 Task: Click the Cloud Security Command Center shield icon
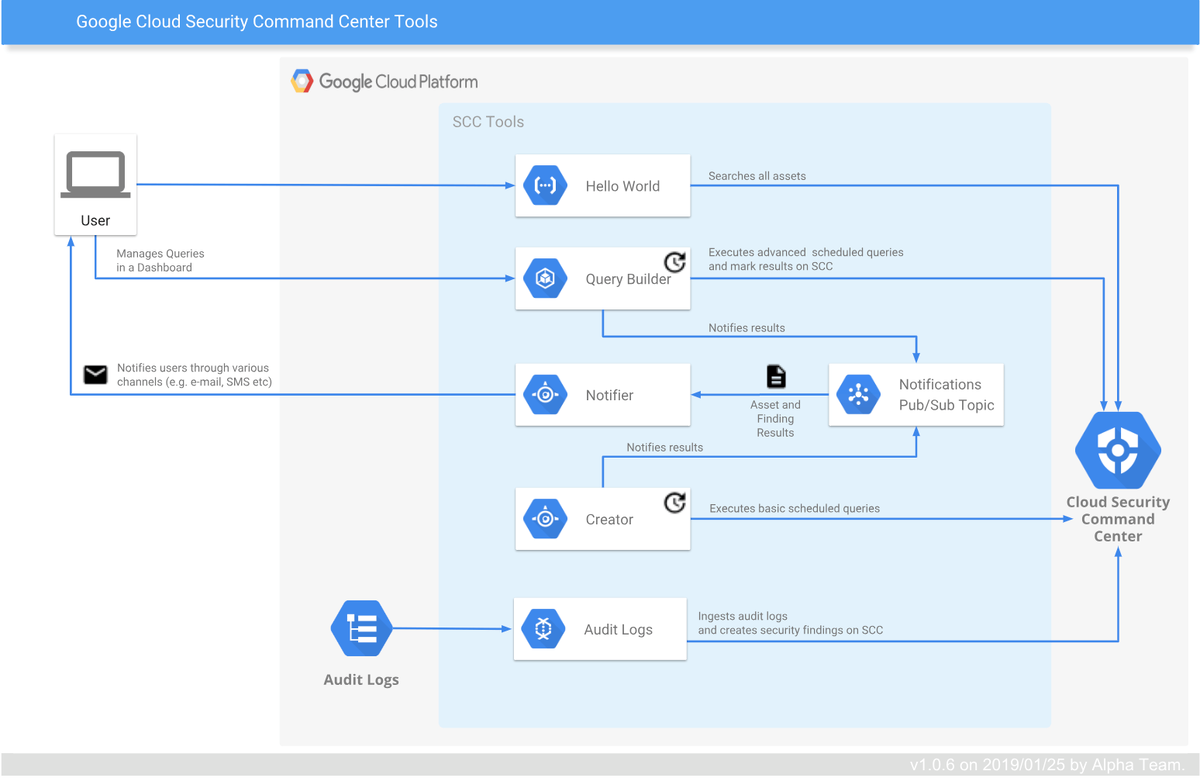[x=1117, y=450]
